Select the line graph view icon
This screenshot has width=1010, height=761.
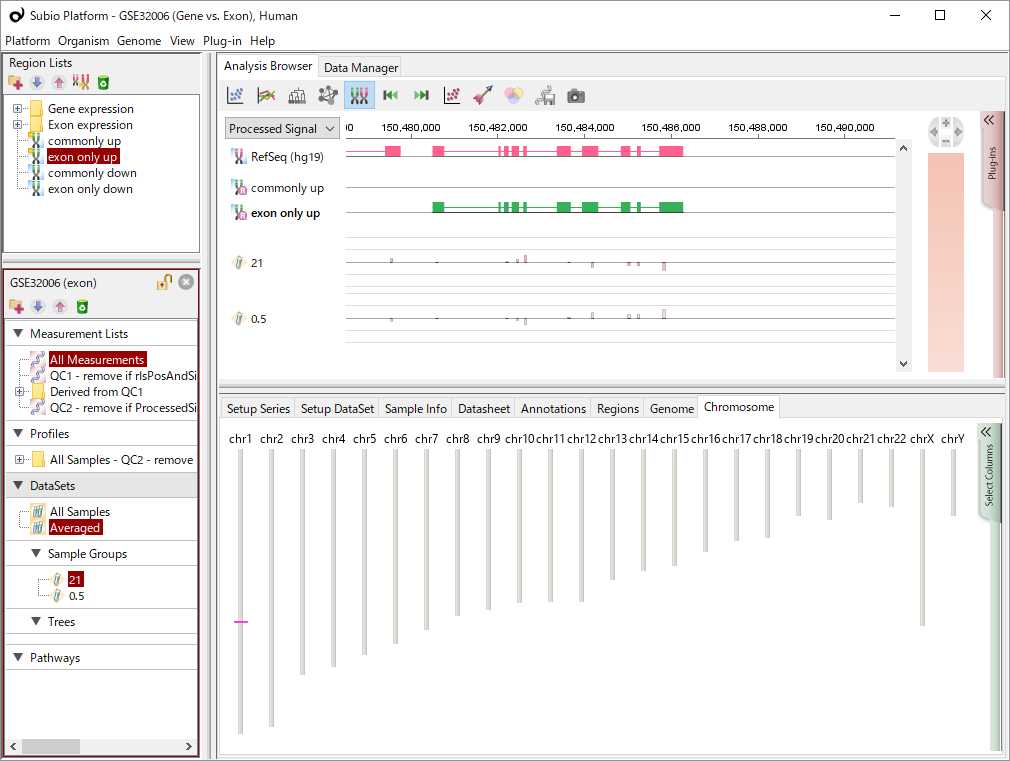[x=266, y=96]
